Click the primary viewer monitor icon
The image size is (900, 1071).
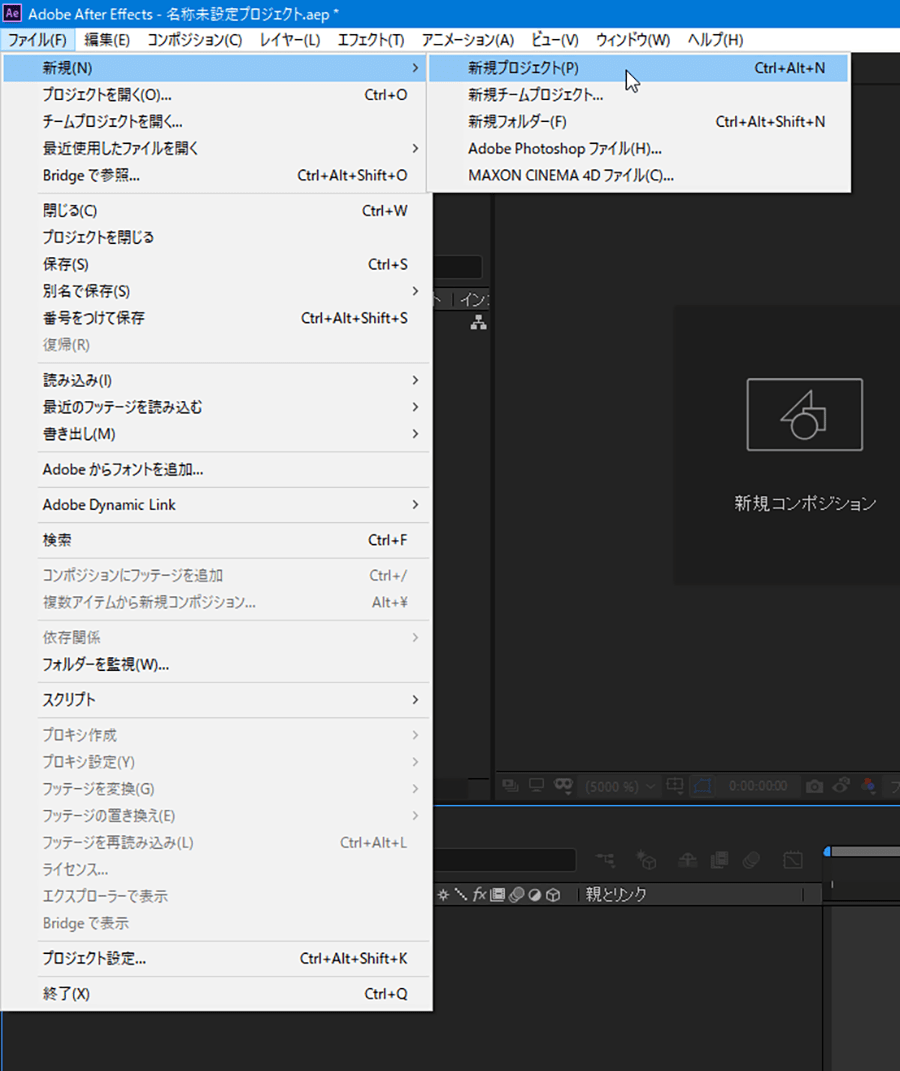click(x=537, y=785)
